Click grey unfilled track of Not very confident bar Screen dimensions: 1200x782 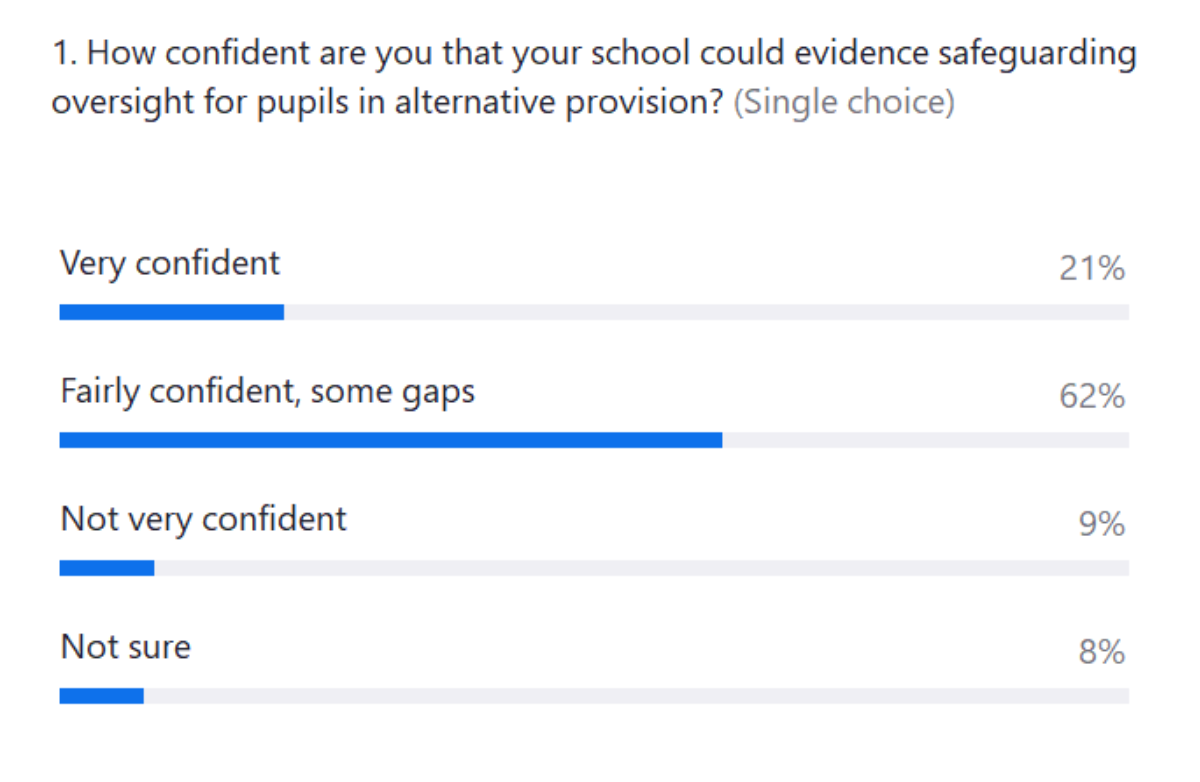(640, 568)
